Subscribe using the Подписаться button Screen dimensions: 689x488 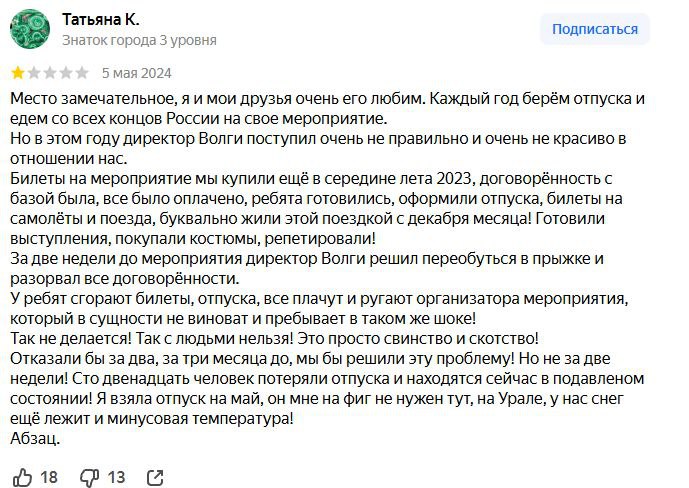(595, 29)
